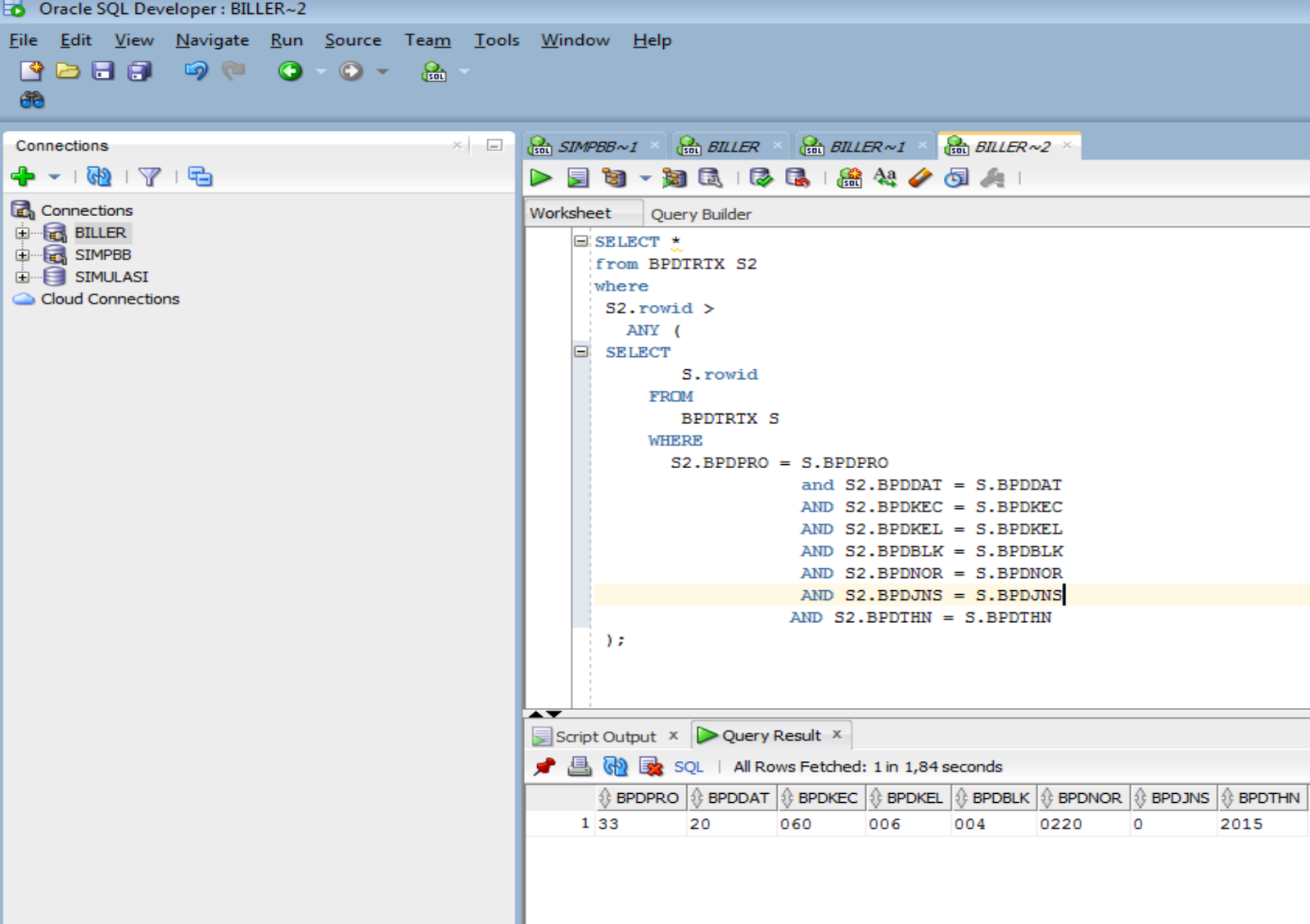This screenshot has width=1310, height=924.
Task: Pin the Query Result grid
Action: point(546,766)
